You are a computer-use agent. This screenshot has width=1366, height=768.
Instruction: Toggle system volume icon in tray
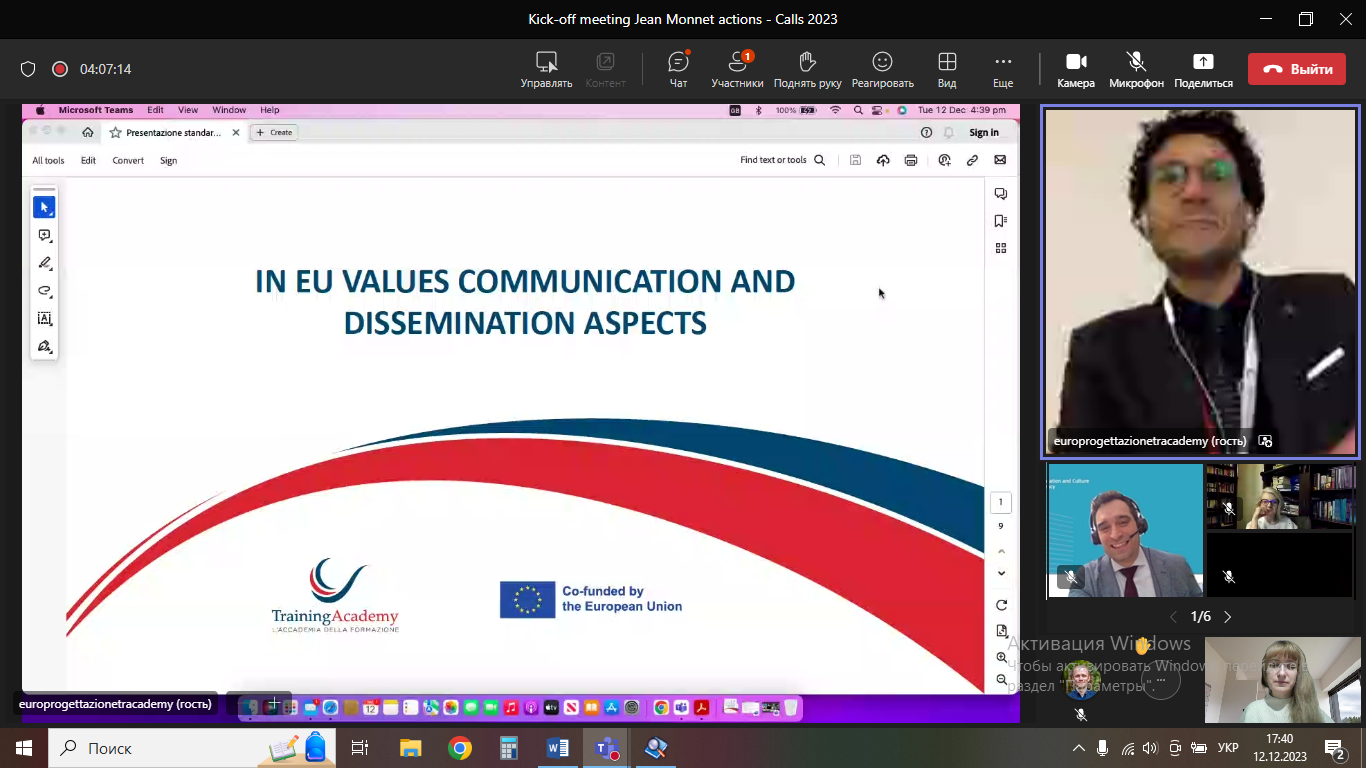[1150, 748]
